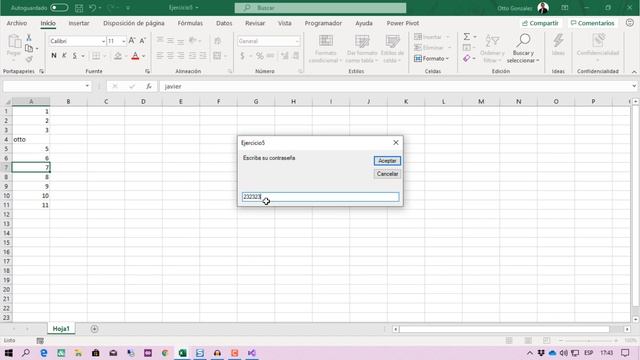
Task: Toggle bold N formatting
Action: pyautogui.click(x=54, y=56)
